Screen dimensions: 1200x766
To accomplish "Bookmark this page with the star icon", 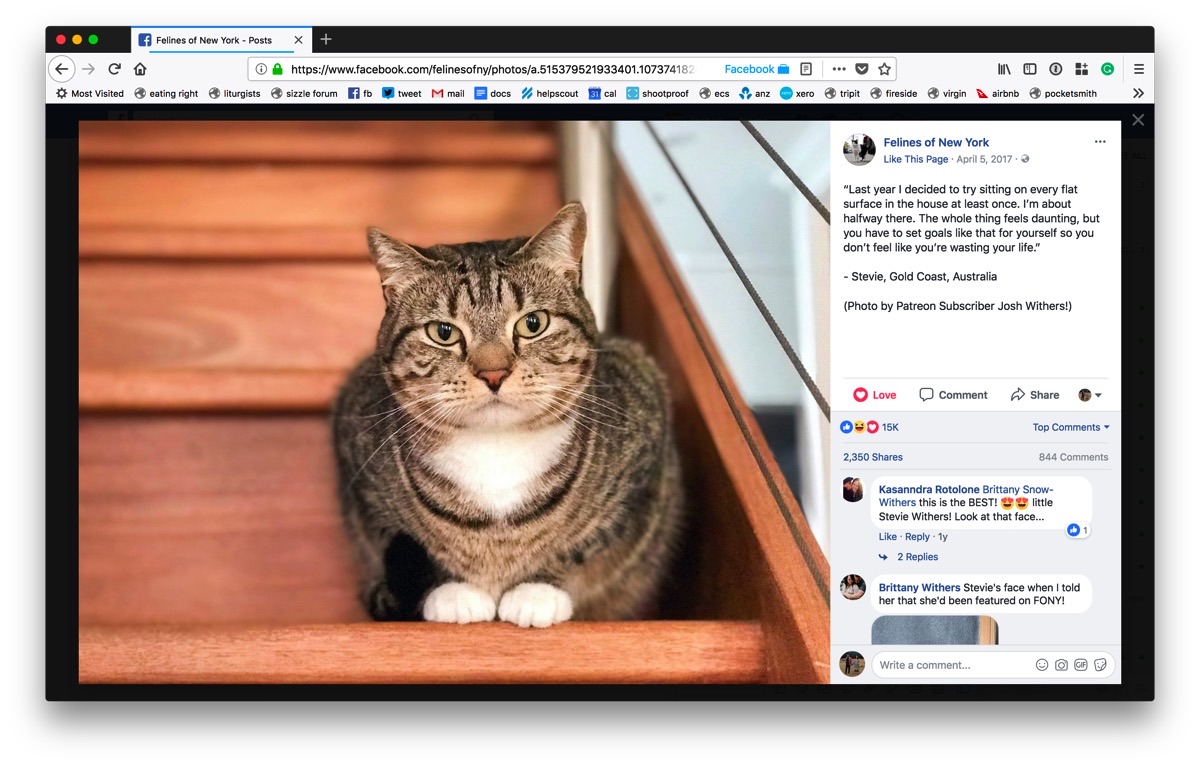I will pyautogui.click(x=884, y=69).
